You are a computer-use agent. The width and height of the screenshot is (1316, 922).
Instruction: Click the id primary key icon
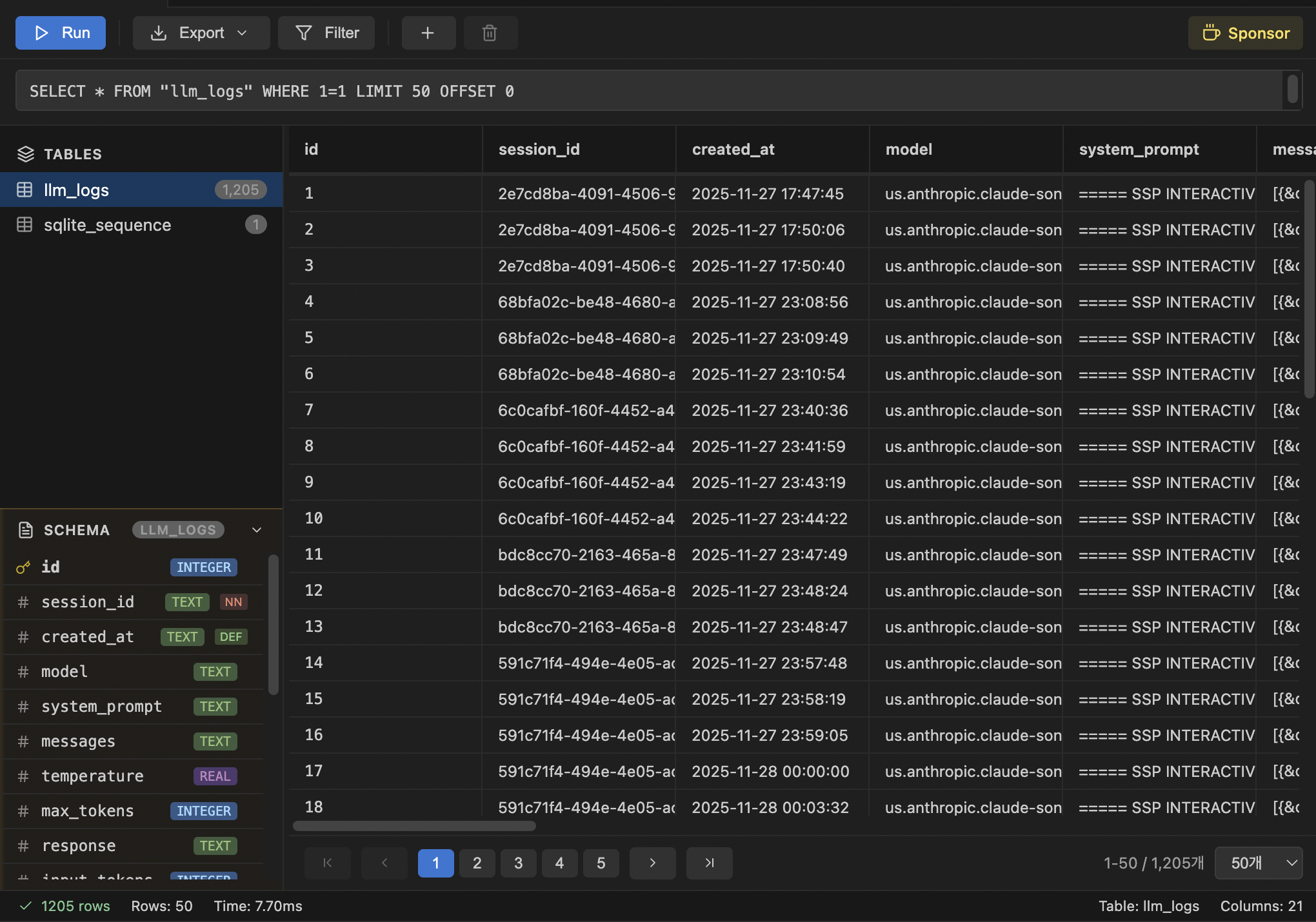23,567
